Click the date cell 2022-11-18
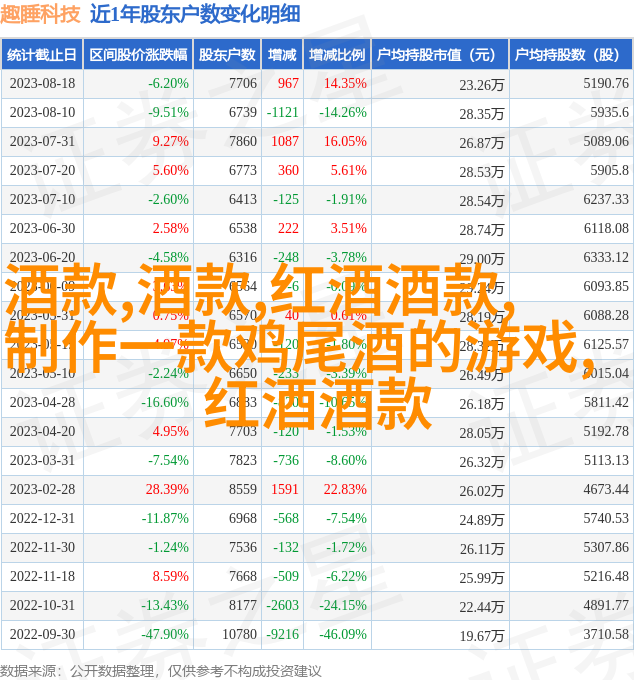 pos(42,577)
